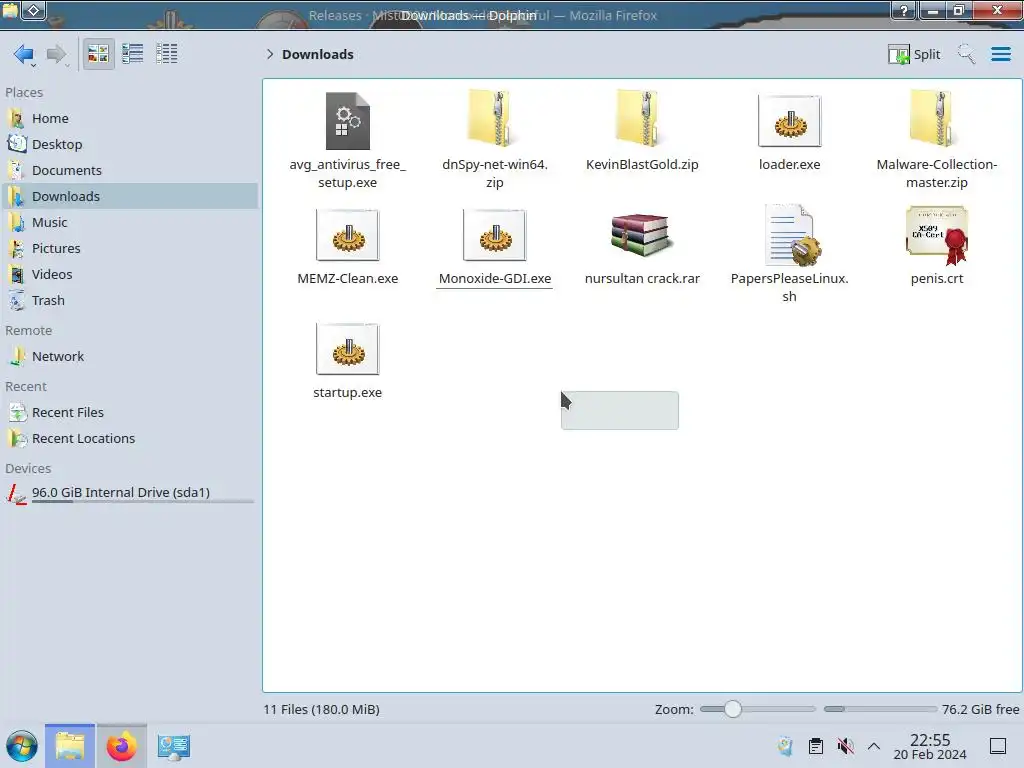Click the startup.exe filename label
This screenshot has width=1024, height=768.
[347, 392]
